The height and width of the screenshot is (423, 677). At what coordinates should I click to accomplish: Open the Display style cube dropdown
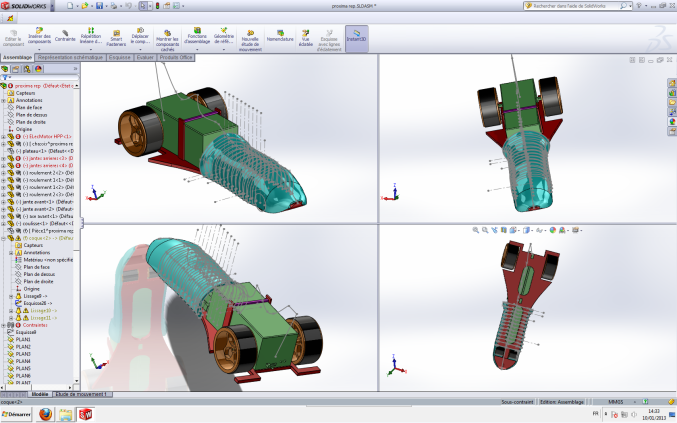pyautogui.click(x=527, y=230)
